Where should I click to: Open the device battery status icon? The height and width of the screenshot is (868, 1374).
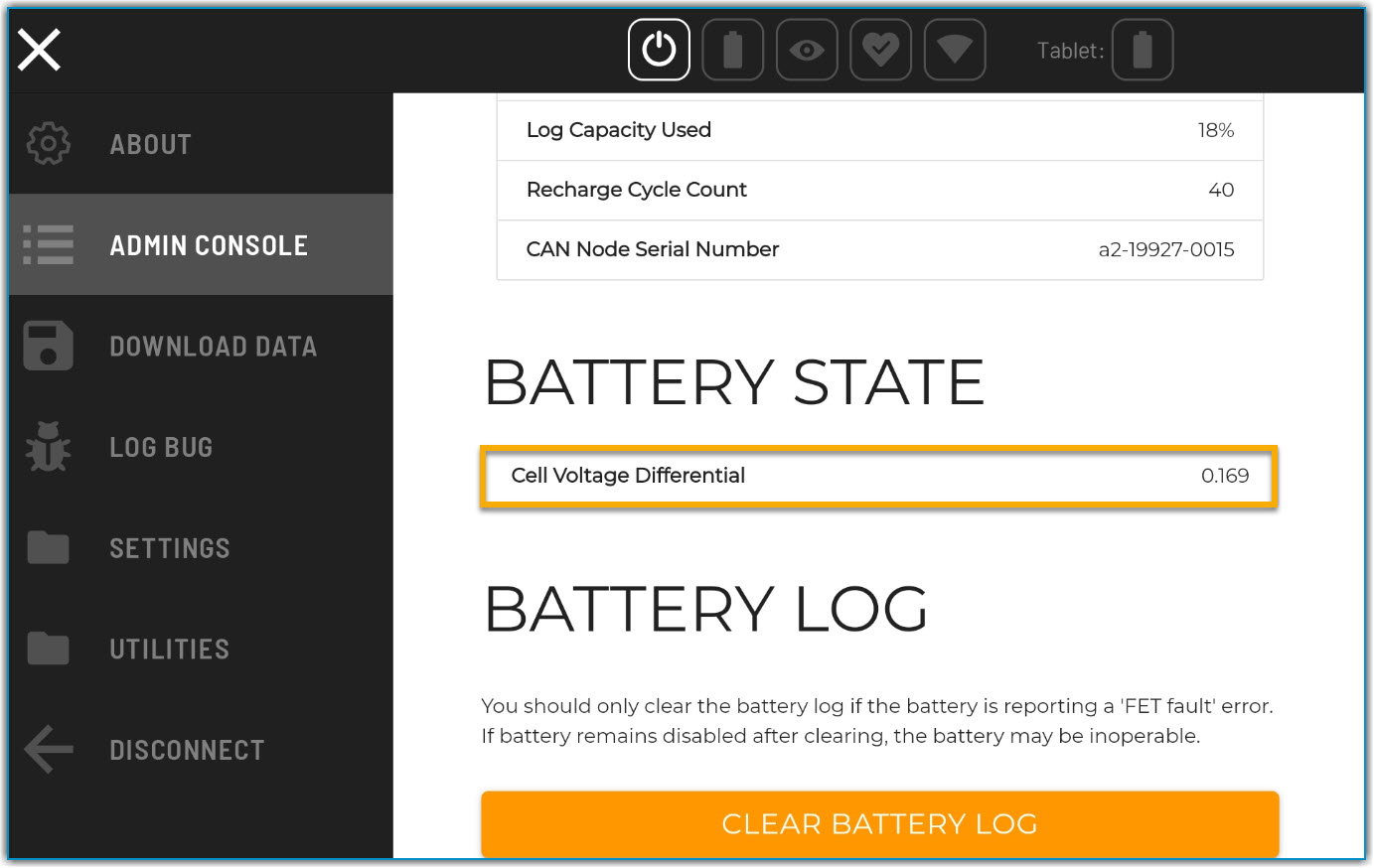click(x=733, y=50)
